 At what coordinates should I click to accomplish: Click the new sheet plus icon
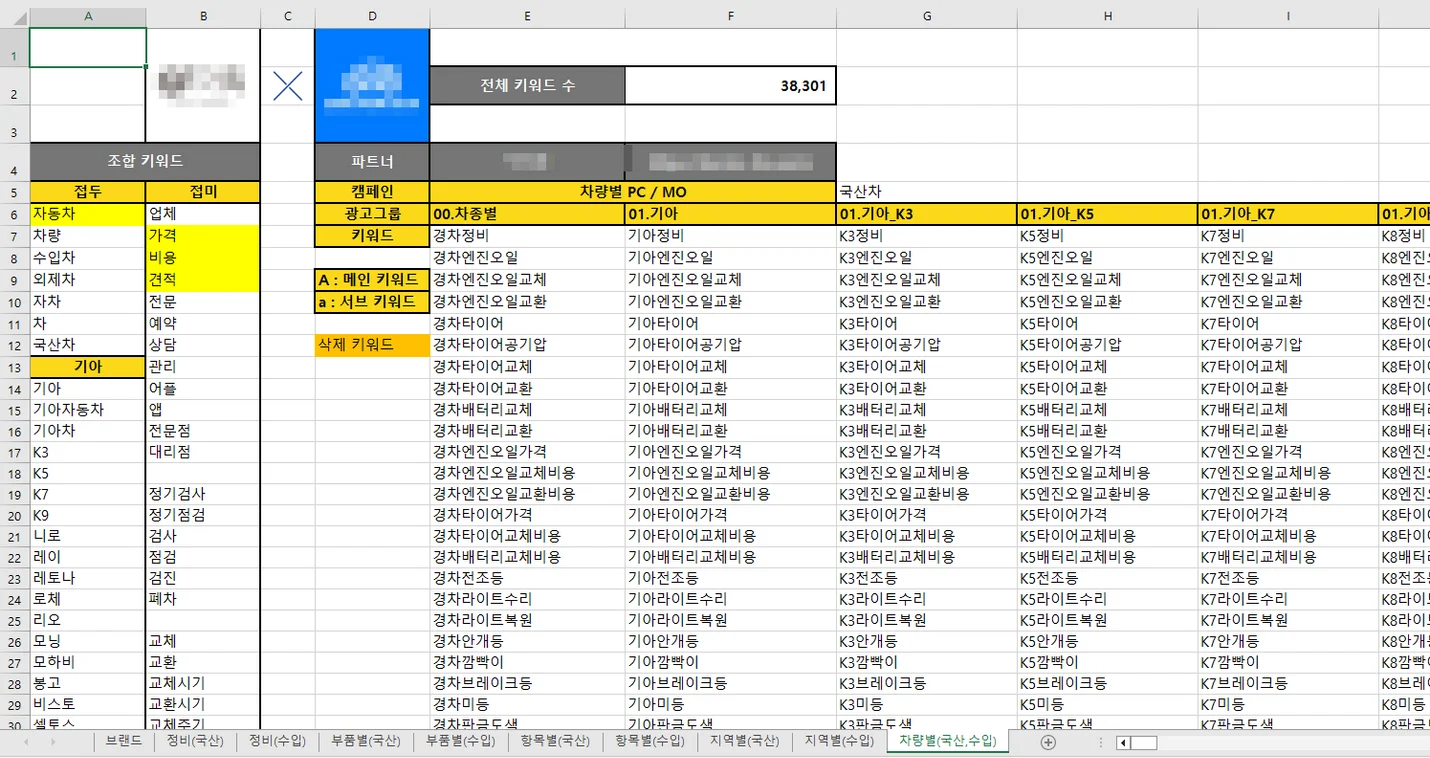(x=1048, y=742)
